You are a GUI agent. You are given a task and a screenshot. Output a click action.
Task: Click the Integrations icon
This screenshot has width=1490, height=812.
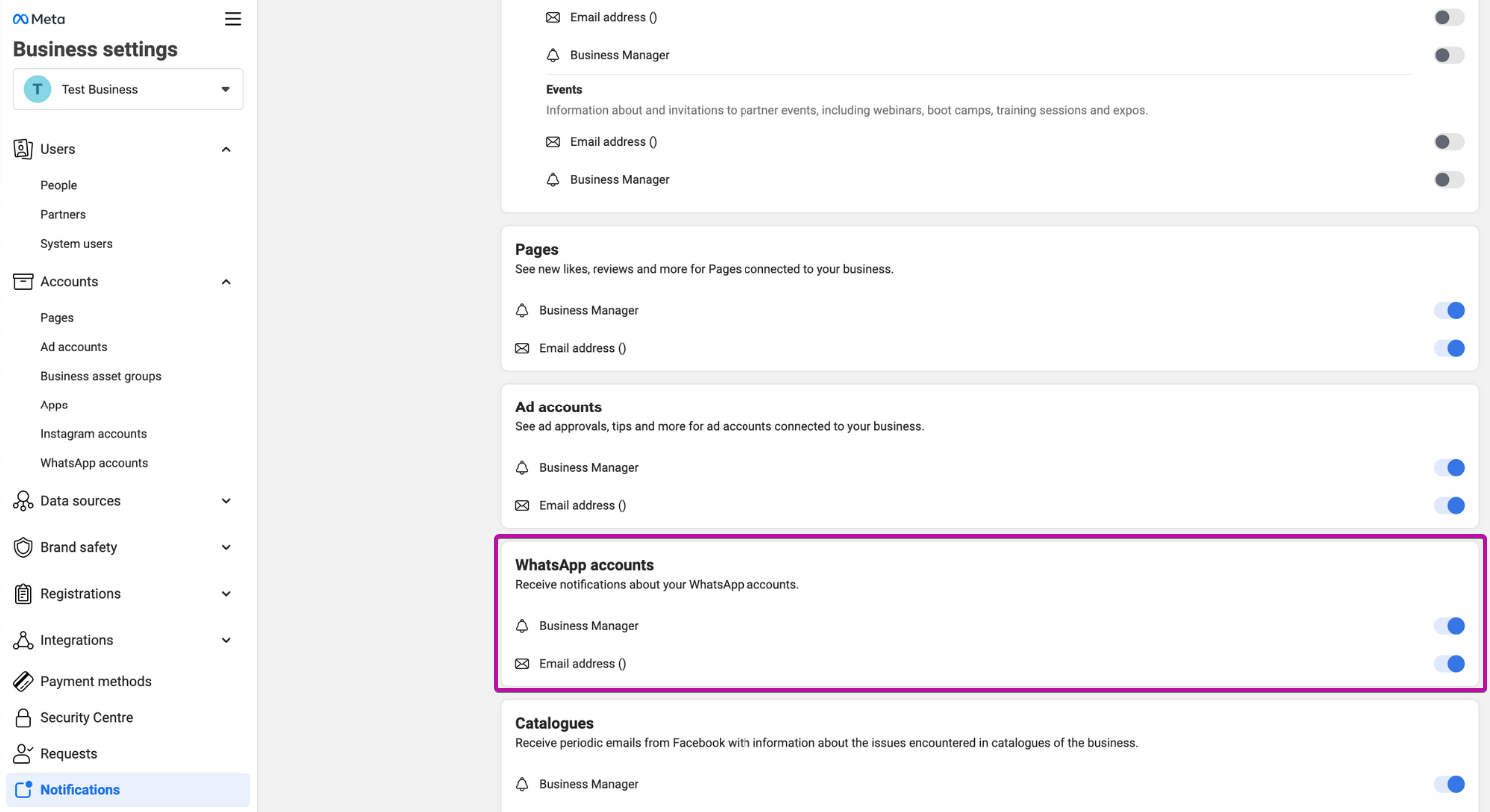pos(23,640)
